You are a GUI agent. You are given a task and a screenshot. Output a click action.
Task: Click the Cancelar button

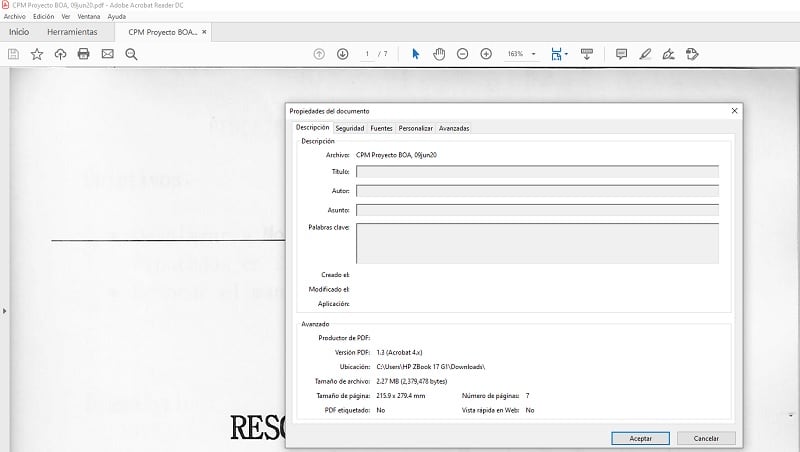[706, 438]
